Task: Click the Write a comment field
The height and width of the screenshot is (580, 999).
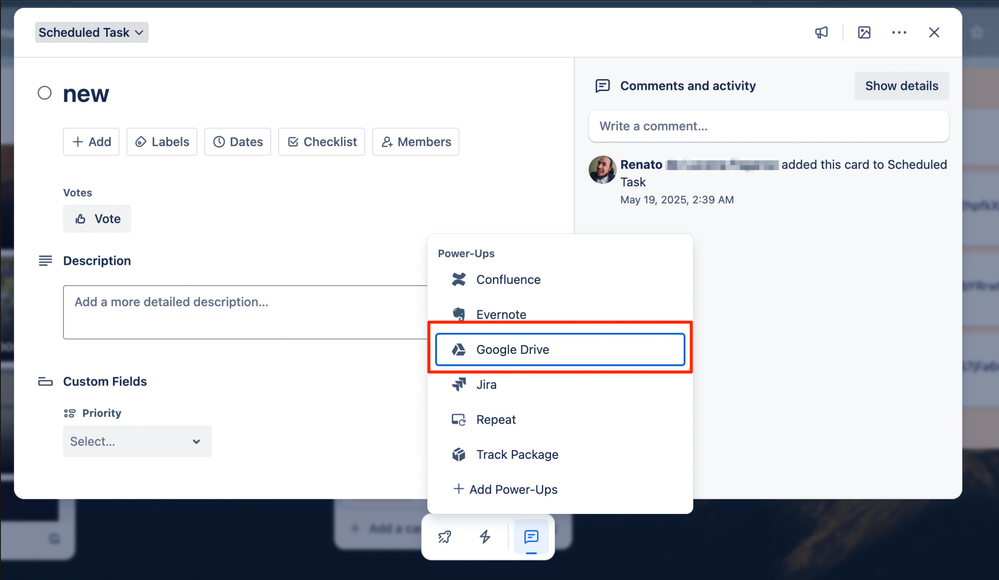Action: (x=768, y=126)
